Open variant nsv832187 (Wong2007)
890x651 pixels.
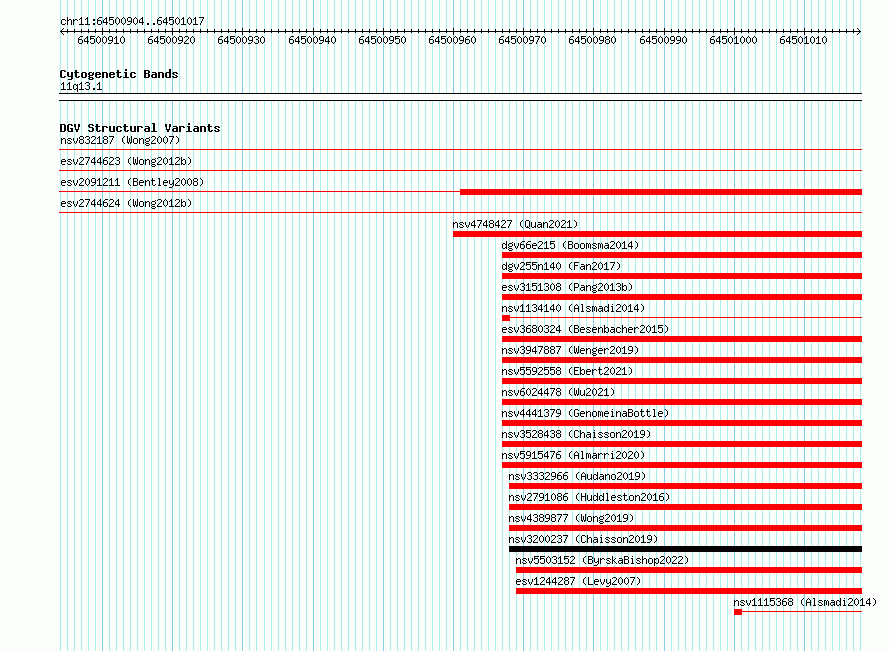(x=120, y=140)
